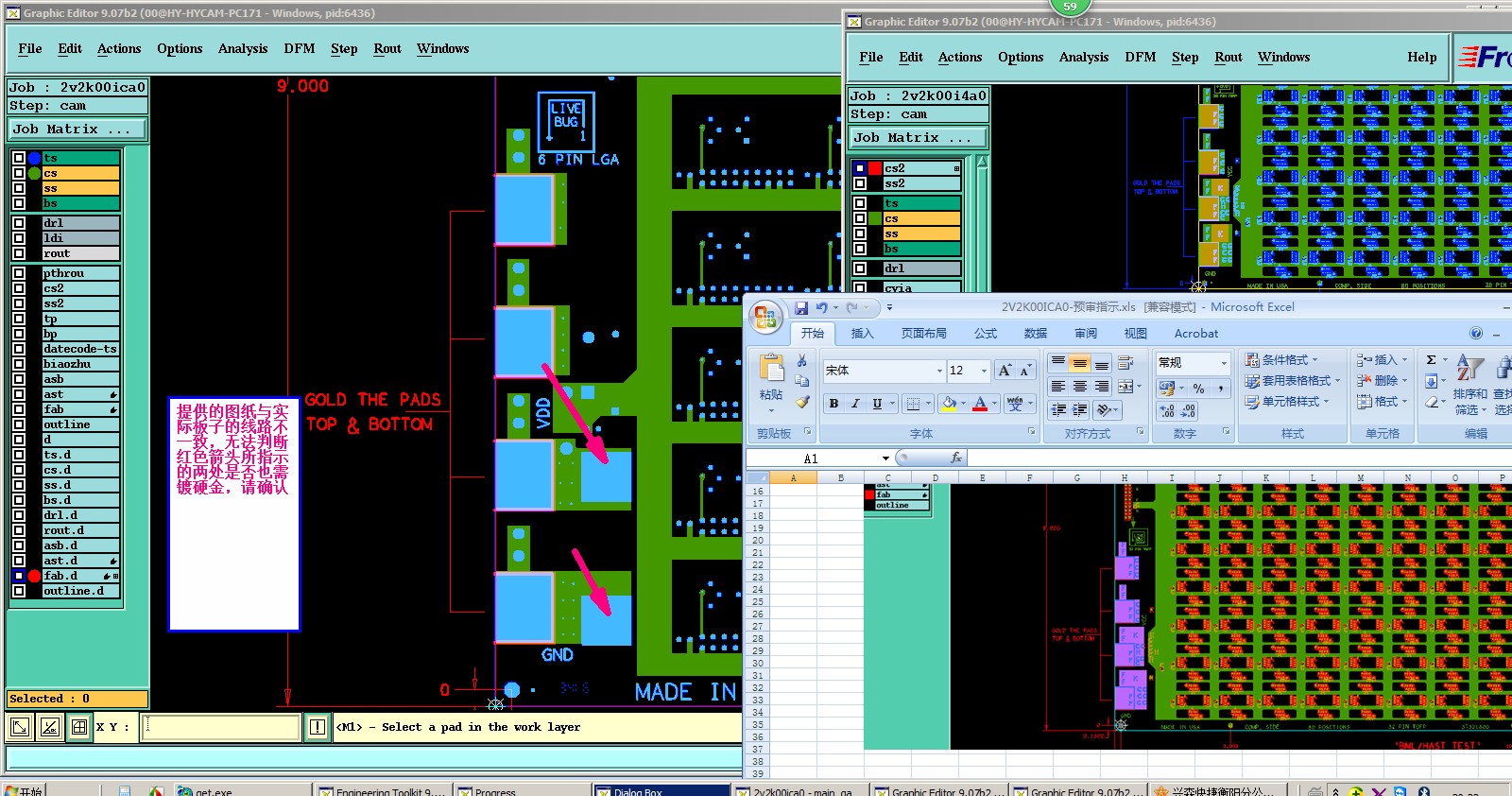Align text right in Excel
Screen dimensions: 1512x796
tap(1102, 387)
